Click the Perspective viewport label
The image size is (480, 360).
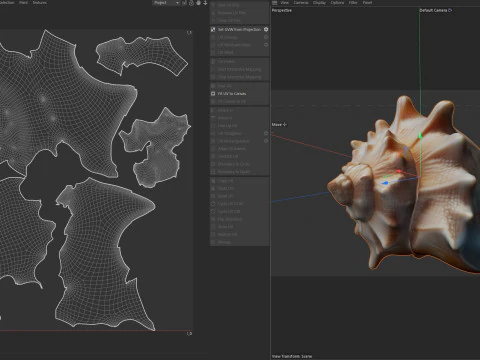282,10
